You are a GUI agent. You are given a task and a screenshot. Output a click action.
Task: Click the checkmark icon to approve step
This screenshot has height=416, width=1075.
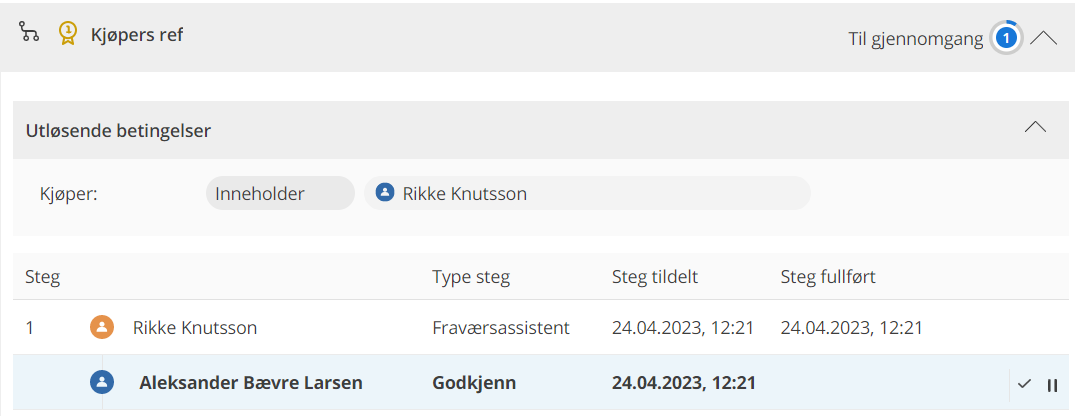(x=1024, y=384)
